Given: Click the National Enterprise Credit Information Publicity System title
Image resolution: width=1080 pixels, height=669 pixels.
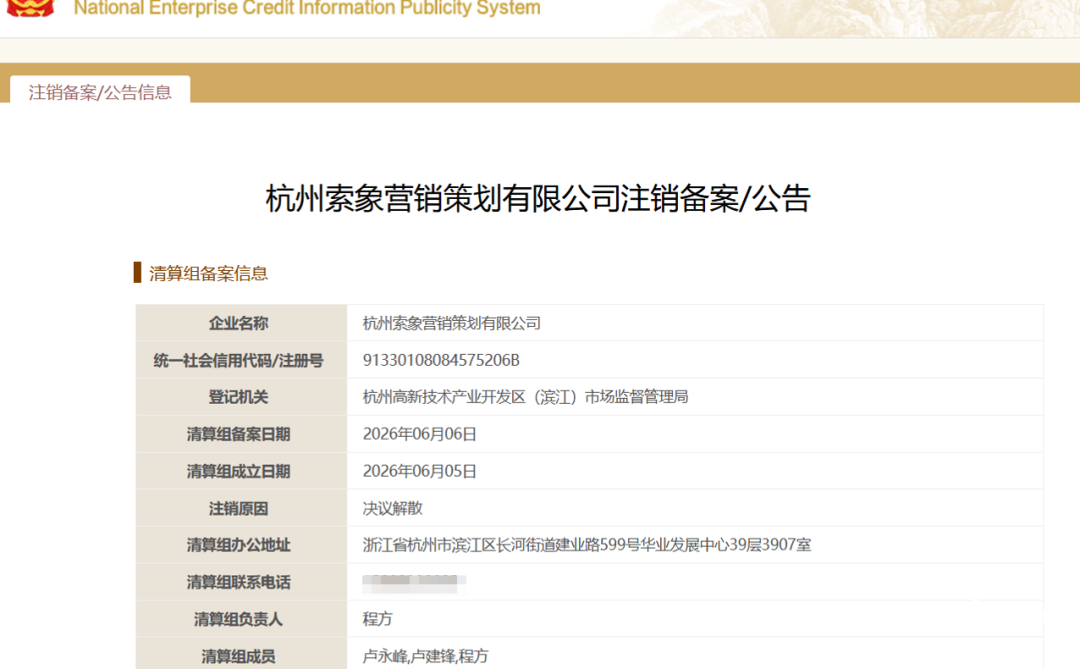Looking at the screenshot, I should (307, 8).
